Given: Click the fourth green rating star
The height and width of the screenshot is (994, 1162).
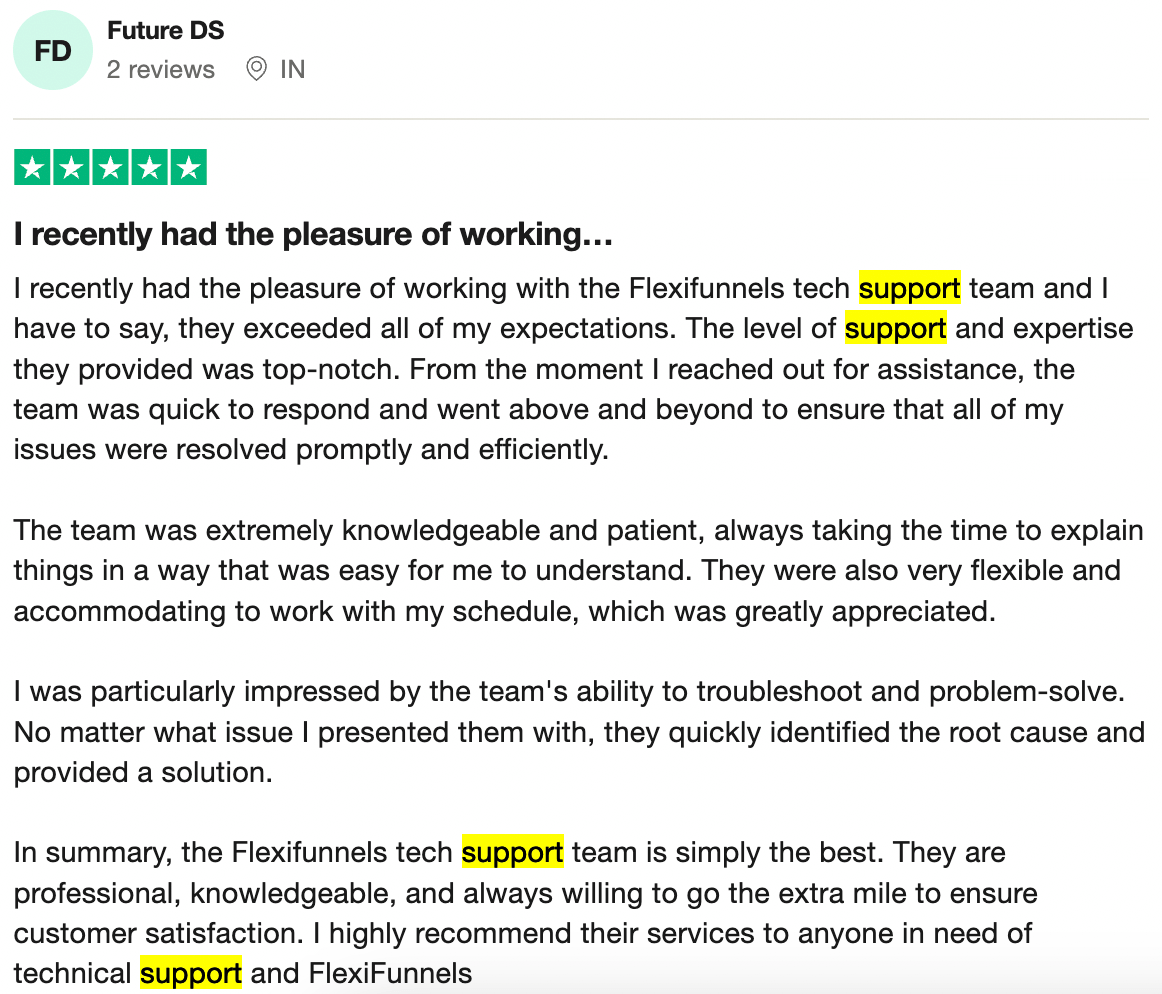Looking at the screenshot, I should pos(149,167).
